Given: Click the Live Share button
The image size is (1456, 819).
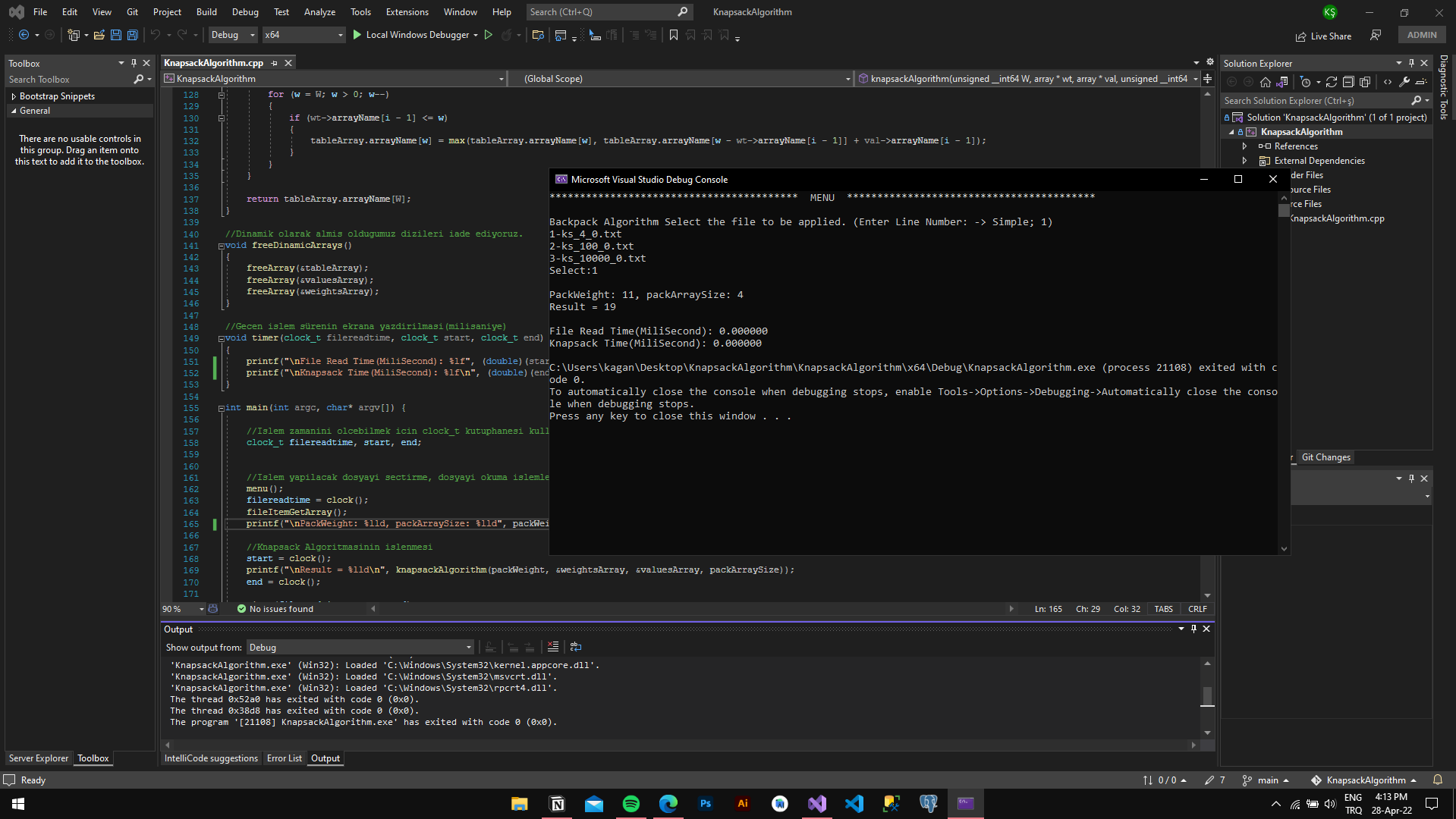Looking at the screenshot, I should pos(1324,36).
